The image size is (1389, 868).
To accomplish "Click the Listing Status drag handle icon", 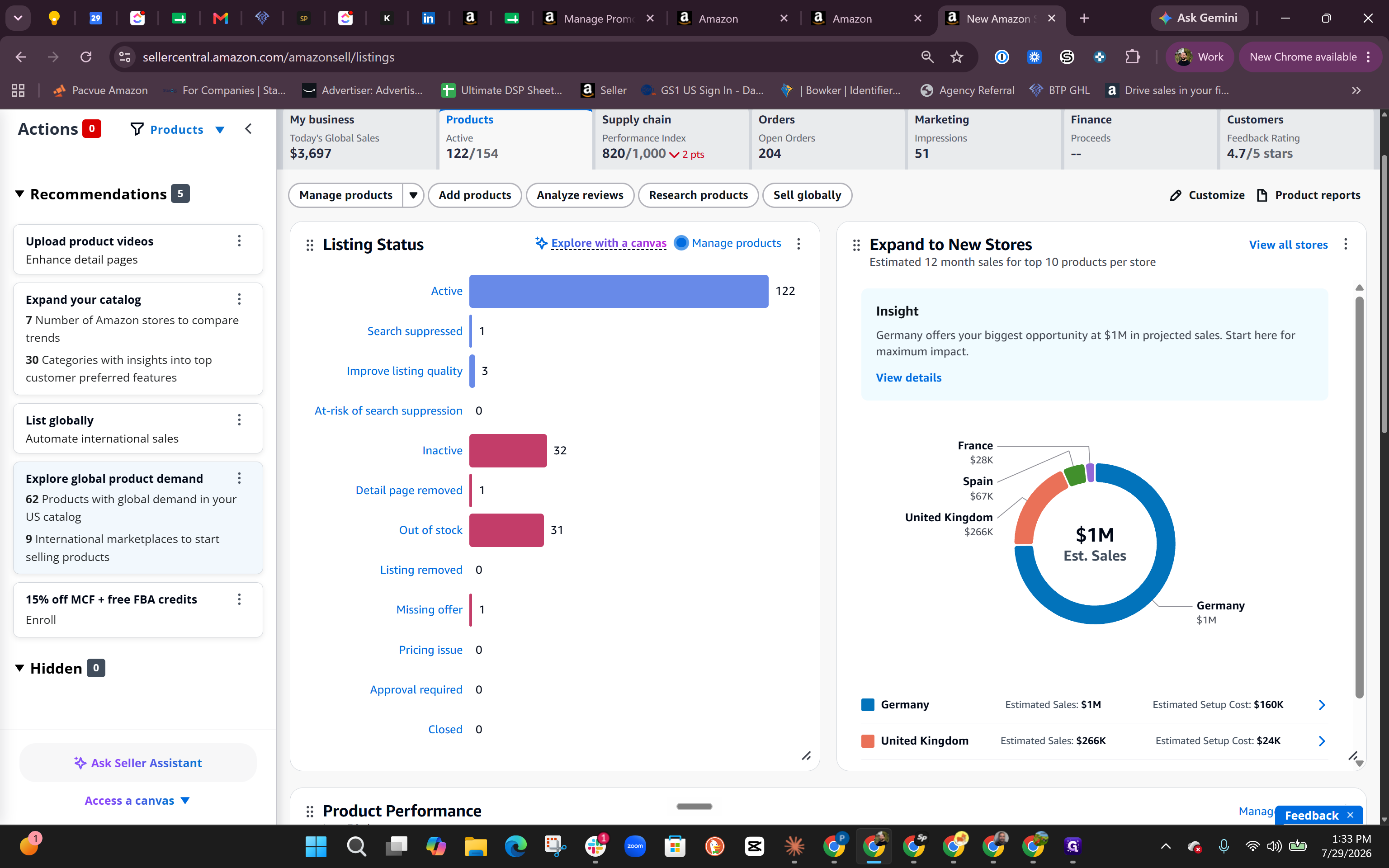I will 310,245.
